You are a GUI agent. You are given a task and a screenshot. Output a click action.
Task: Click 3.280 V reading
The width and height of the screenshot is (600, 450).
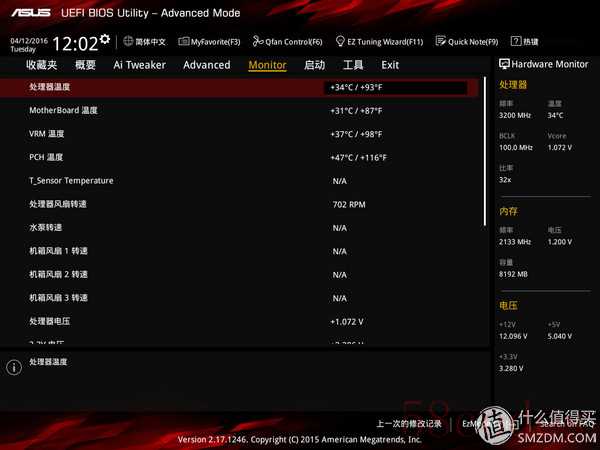click(x=511, y=368)
